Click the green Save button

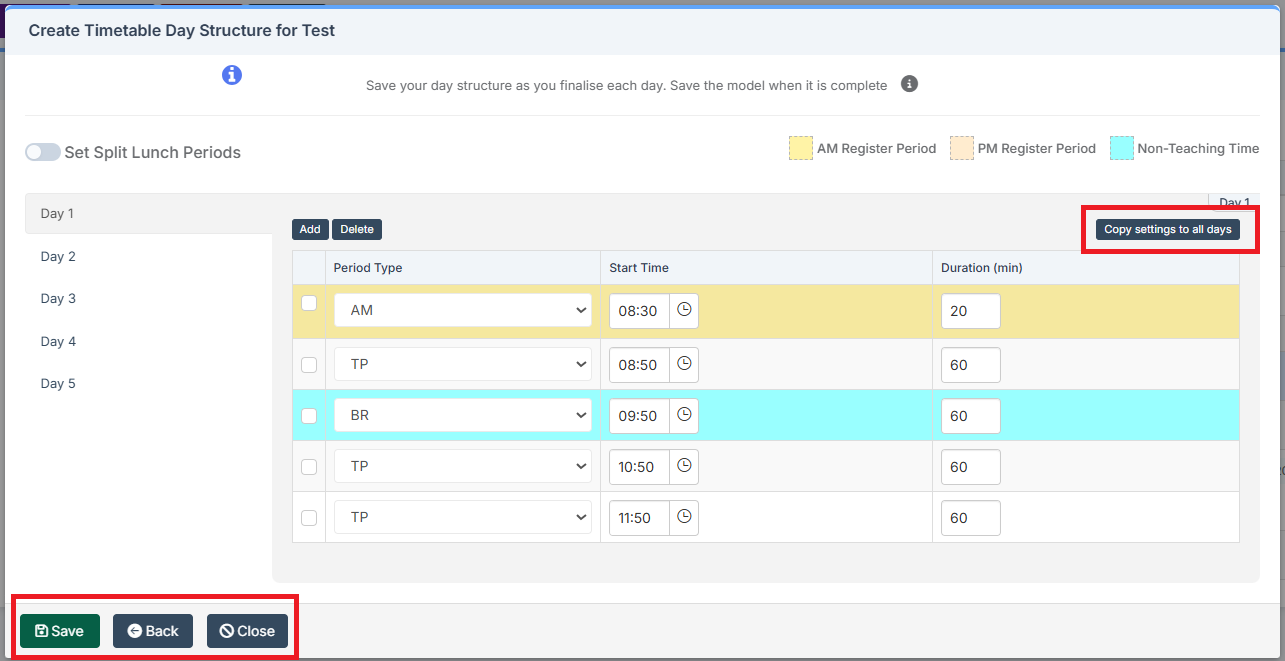60,631
